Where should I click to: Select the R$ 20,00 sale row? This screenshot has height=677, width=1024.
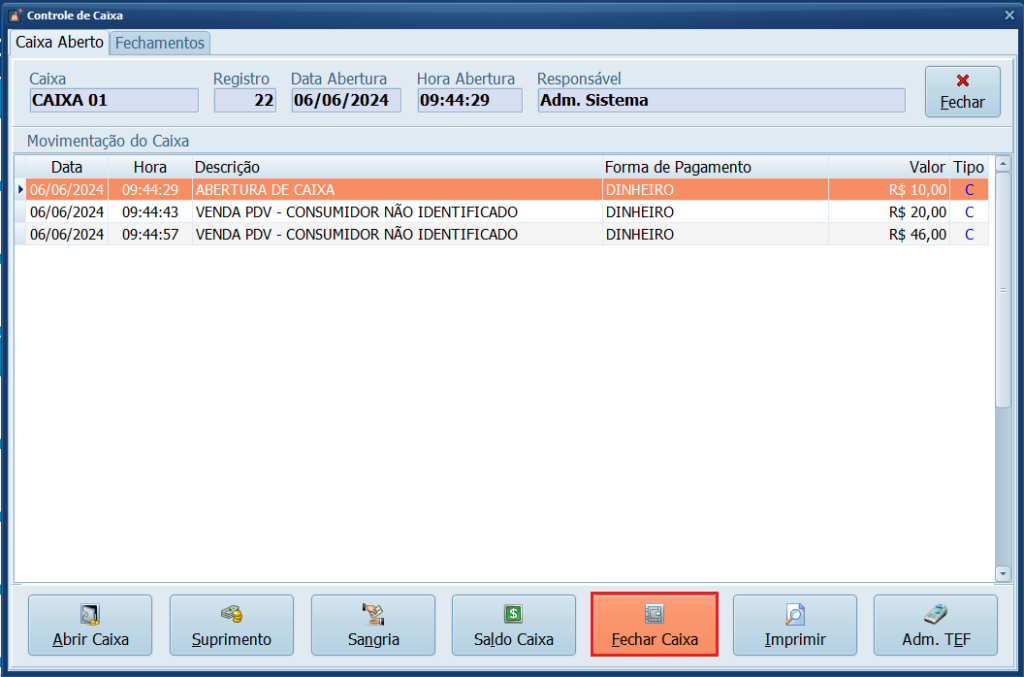pos(400,212)
